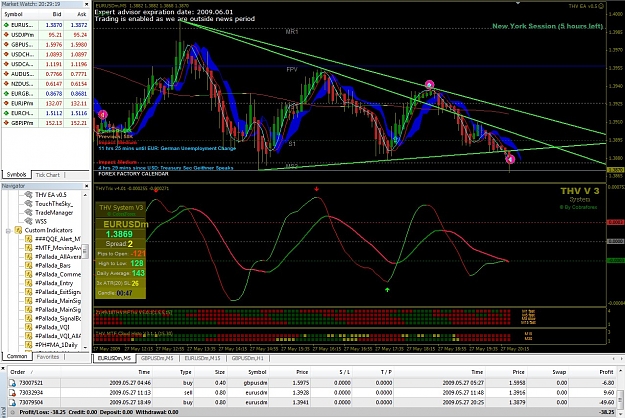Viewport: 625px width, 418px height.
Task: Click the #Pallada_Entry indicator icon
Action: click(28, 283)
